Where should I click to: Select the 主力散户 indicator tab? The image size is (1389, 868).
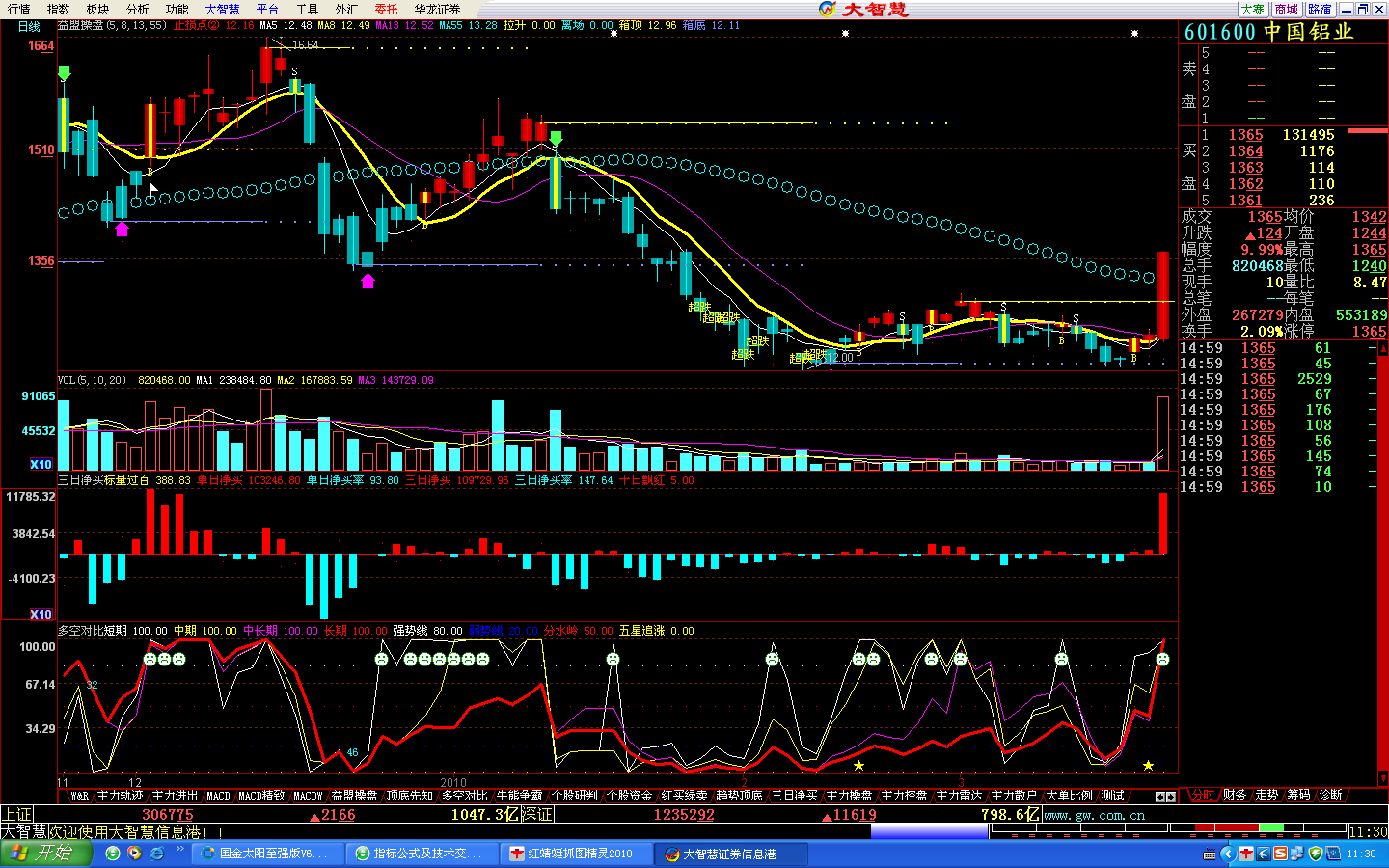pyautogui.click(x=1015, y=796)
